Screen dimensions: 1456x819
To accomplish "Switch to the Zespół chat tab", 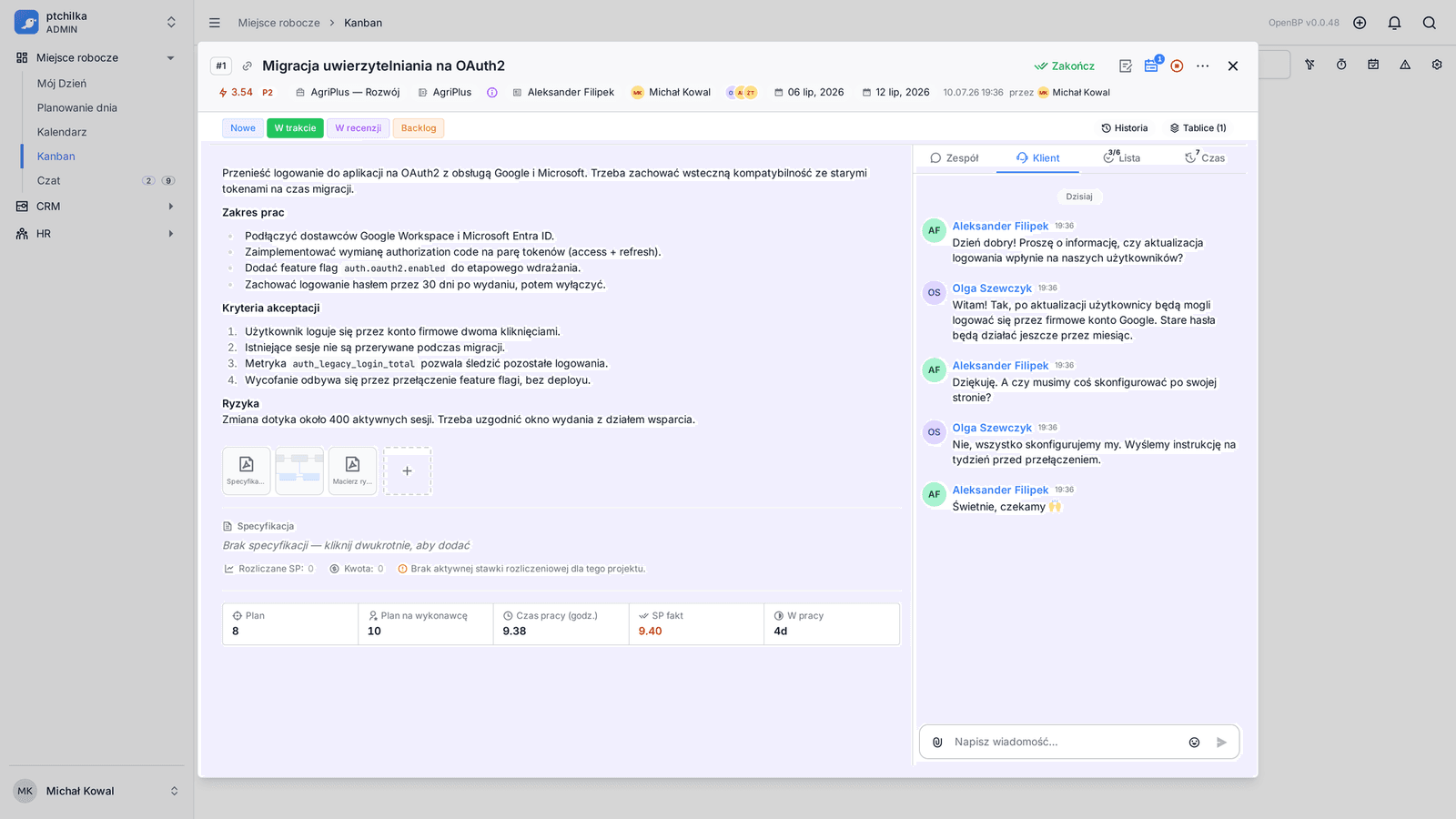I will pos(955,158).
